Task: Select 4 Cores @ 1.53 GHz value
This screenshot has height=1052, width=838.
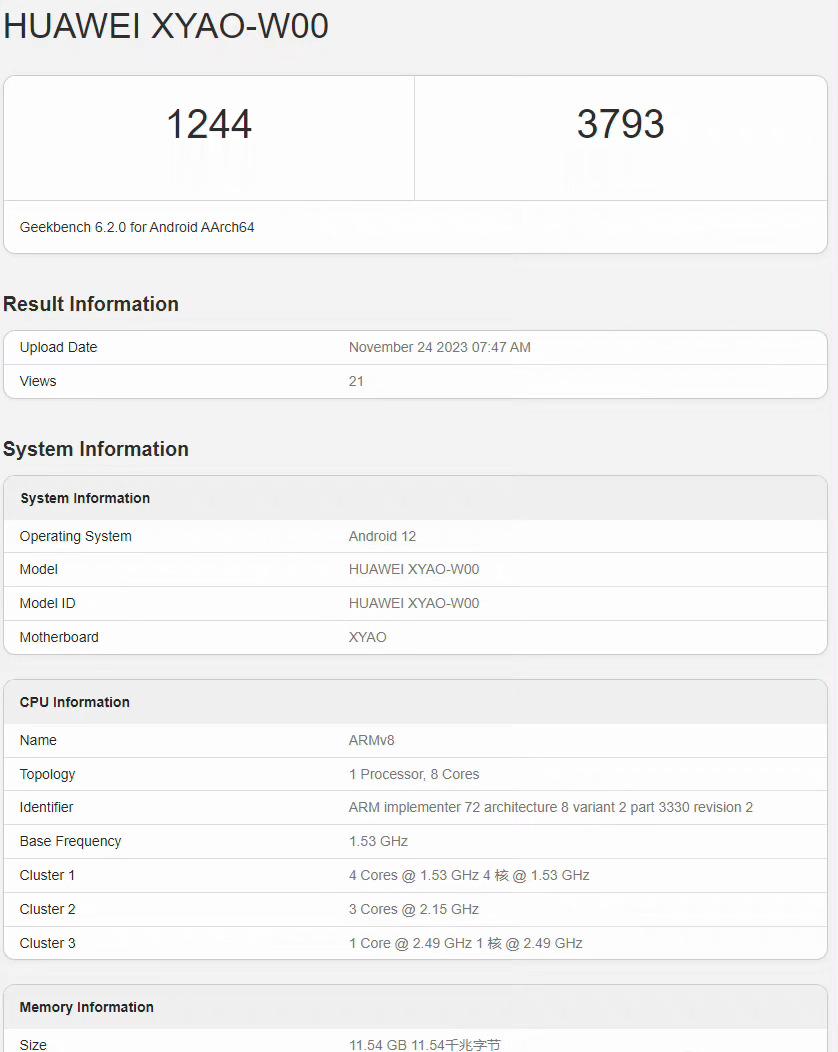Action: (x=468, y=876)
